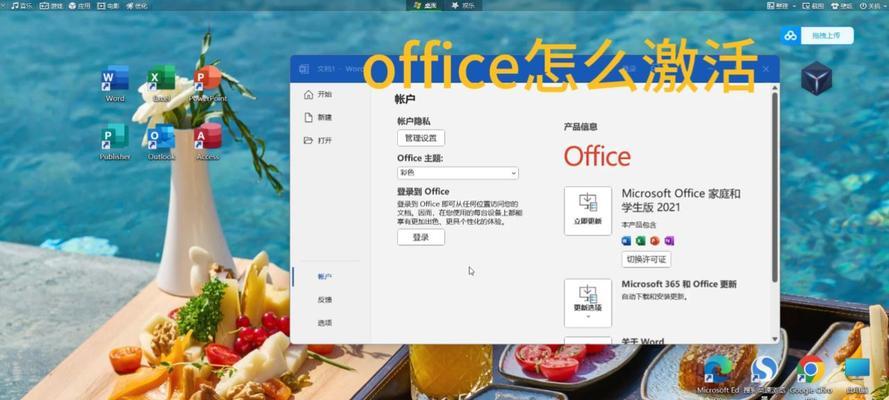
Task: Click the red Office logo text
Action: click(x=597, y=156)
